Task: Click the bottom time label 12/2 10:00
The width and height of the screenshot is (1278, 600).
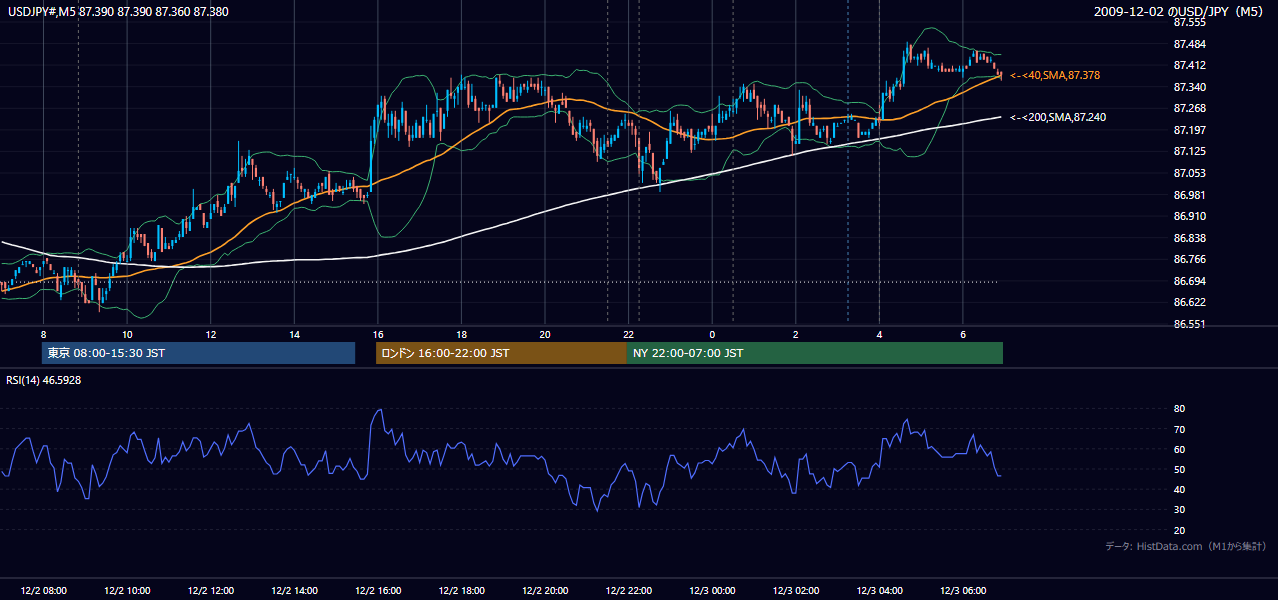Action: point(127,590)
